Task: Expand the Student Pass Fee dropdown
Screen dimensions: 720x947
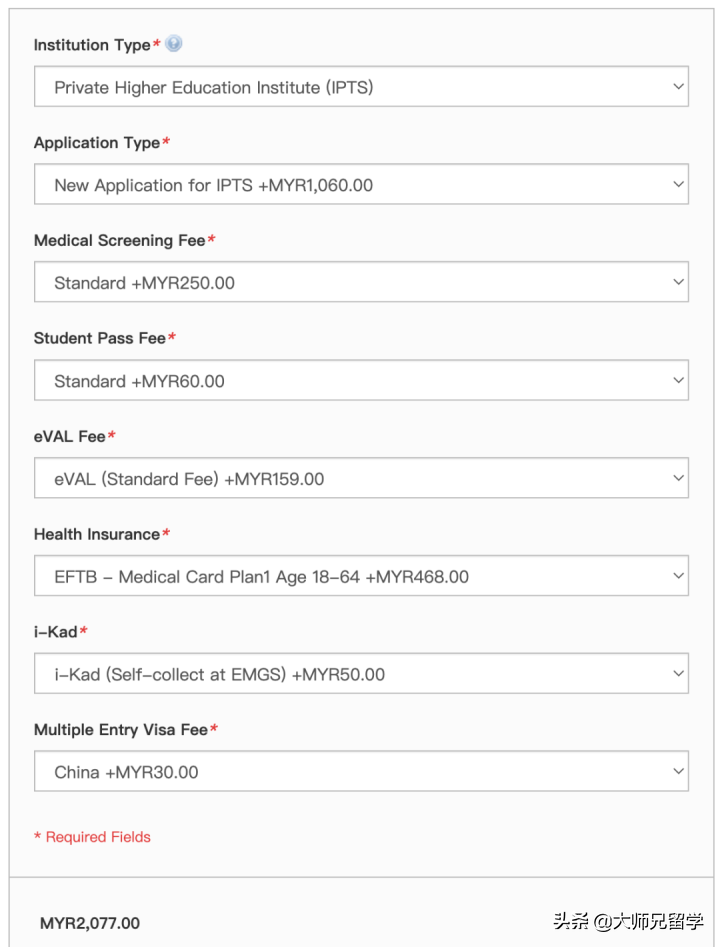Action: click(x=360, y=381)
